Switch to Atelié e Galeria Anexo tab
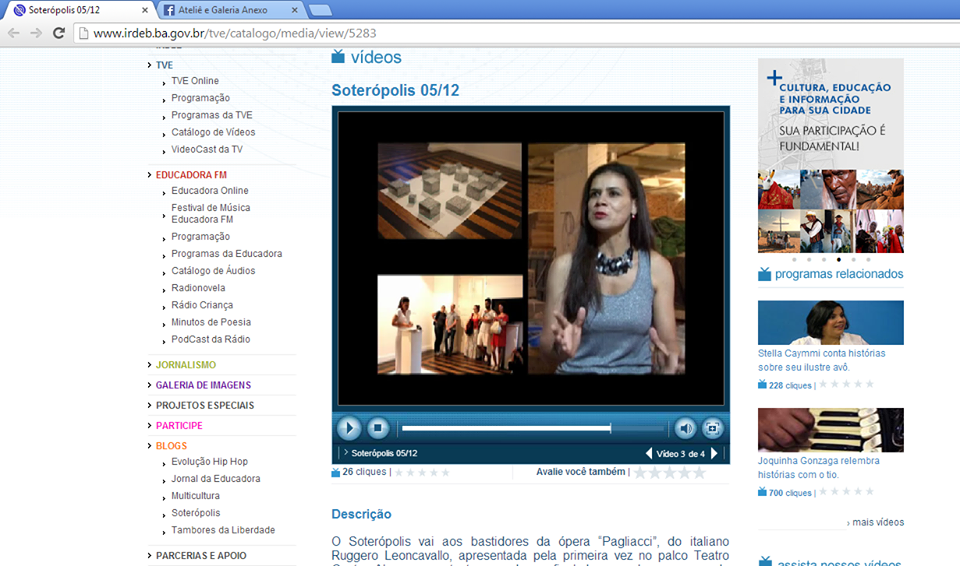This screenshot has width=960, height=566. coord(228,10)
